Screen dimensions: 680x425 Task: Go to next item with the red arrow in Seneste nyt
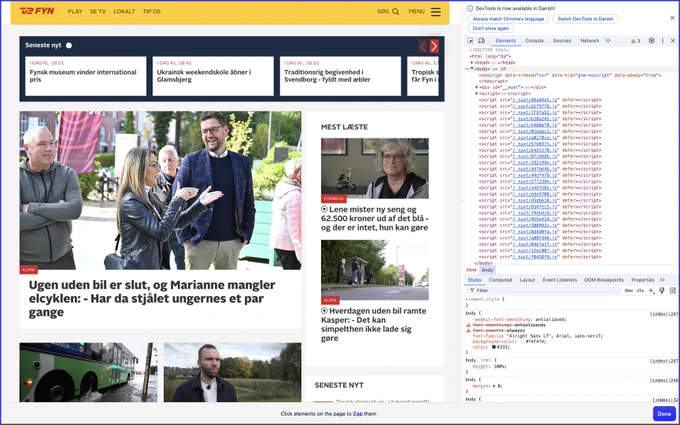click(x=434, y=46)
